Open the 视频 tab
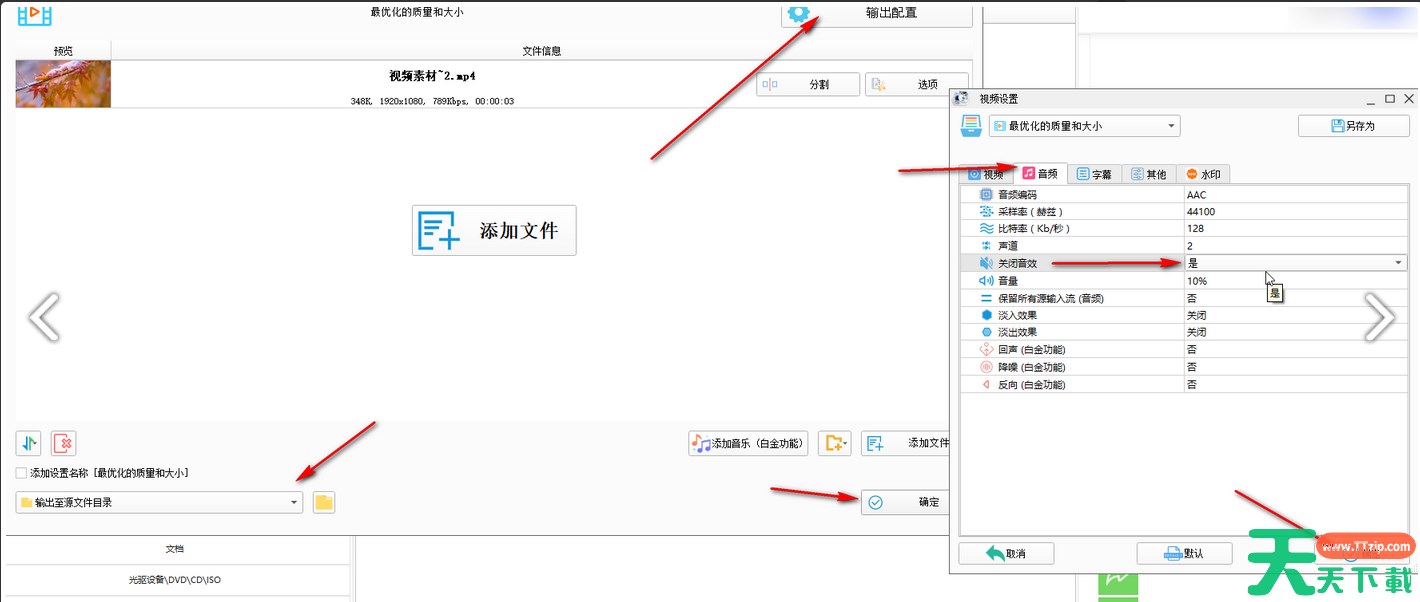 (985, 174)
